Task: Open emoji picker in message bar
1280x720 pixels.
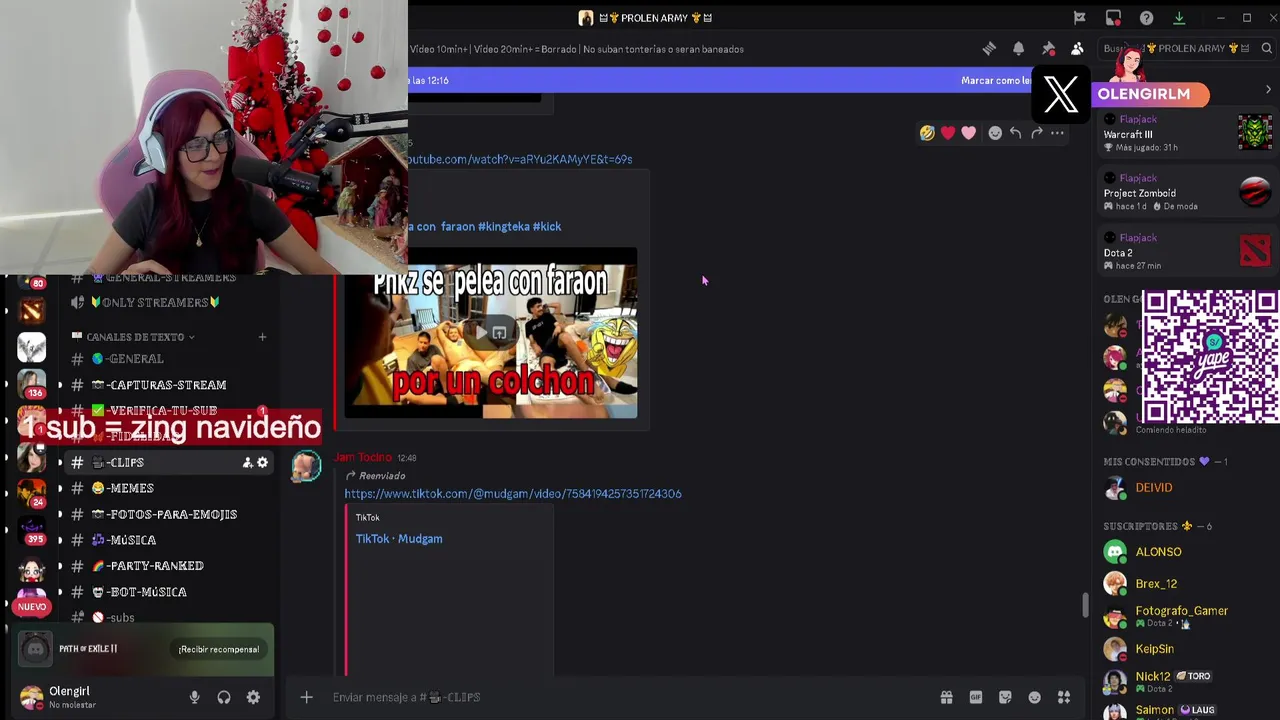Action: (1035, 697)
